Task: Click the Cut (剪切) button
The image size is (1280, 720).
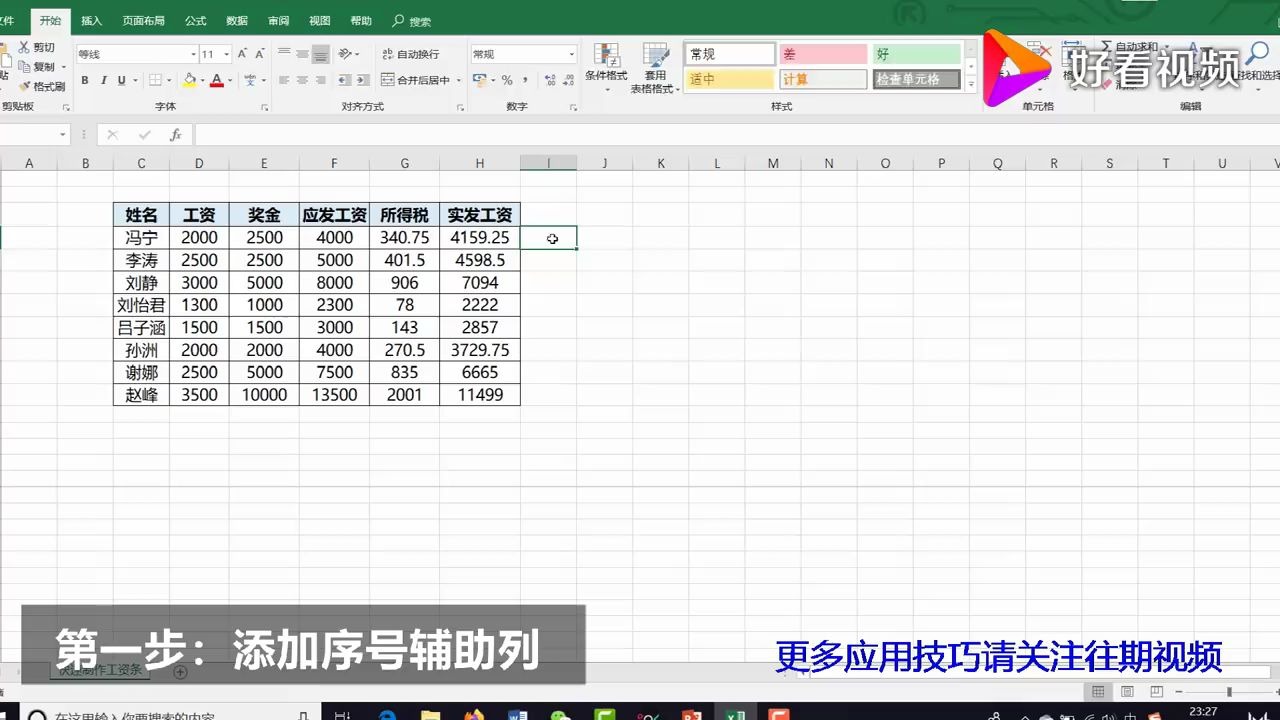Action: tap(37, 48)
